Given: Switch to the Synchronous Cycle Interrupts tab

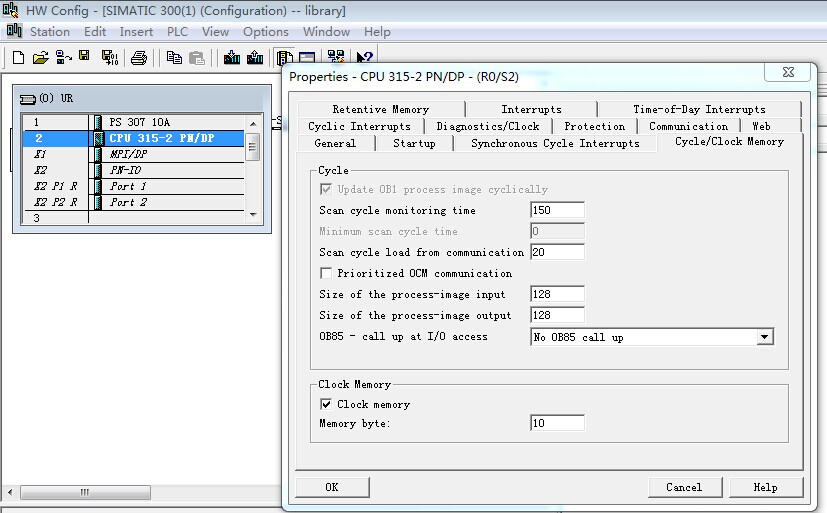Looking at the screenshot, I should (555, 143).
